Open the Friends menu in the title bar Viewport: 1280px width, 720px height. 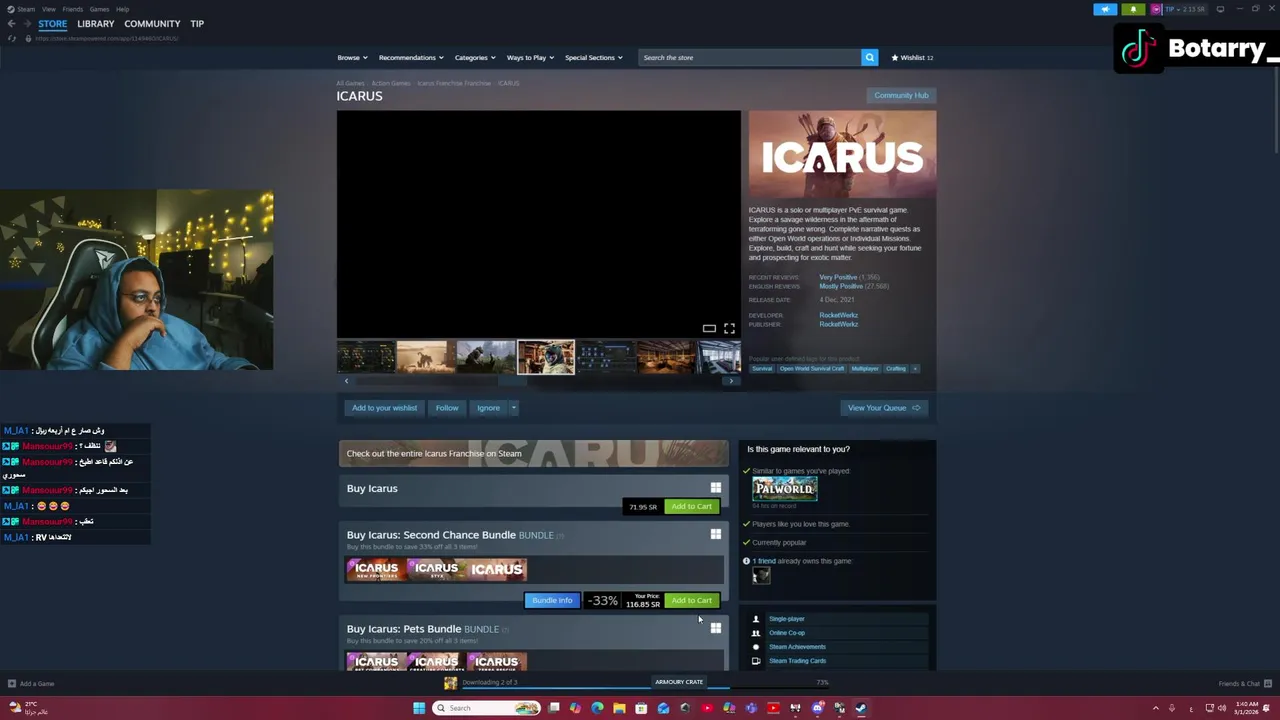click(72, 9)
